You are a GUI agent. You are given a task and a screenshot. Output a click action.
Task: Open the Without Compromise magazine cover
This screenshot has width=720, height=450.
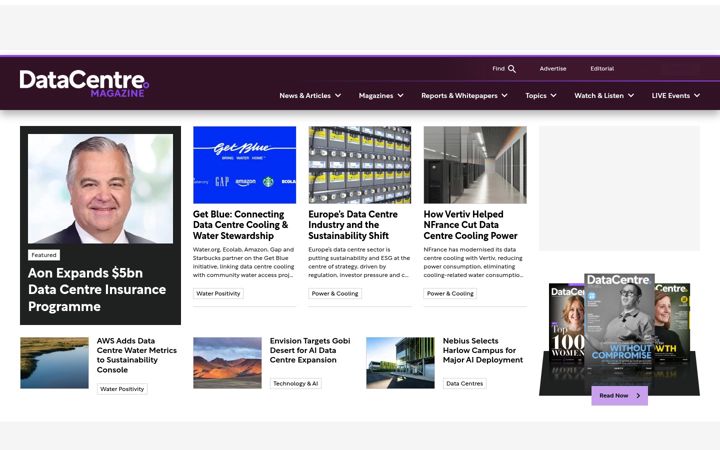[x=619, y=321]
